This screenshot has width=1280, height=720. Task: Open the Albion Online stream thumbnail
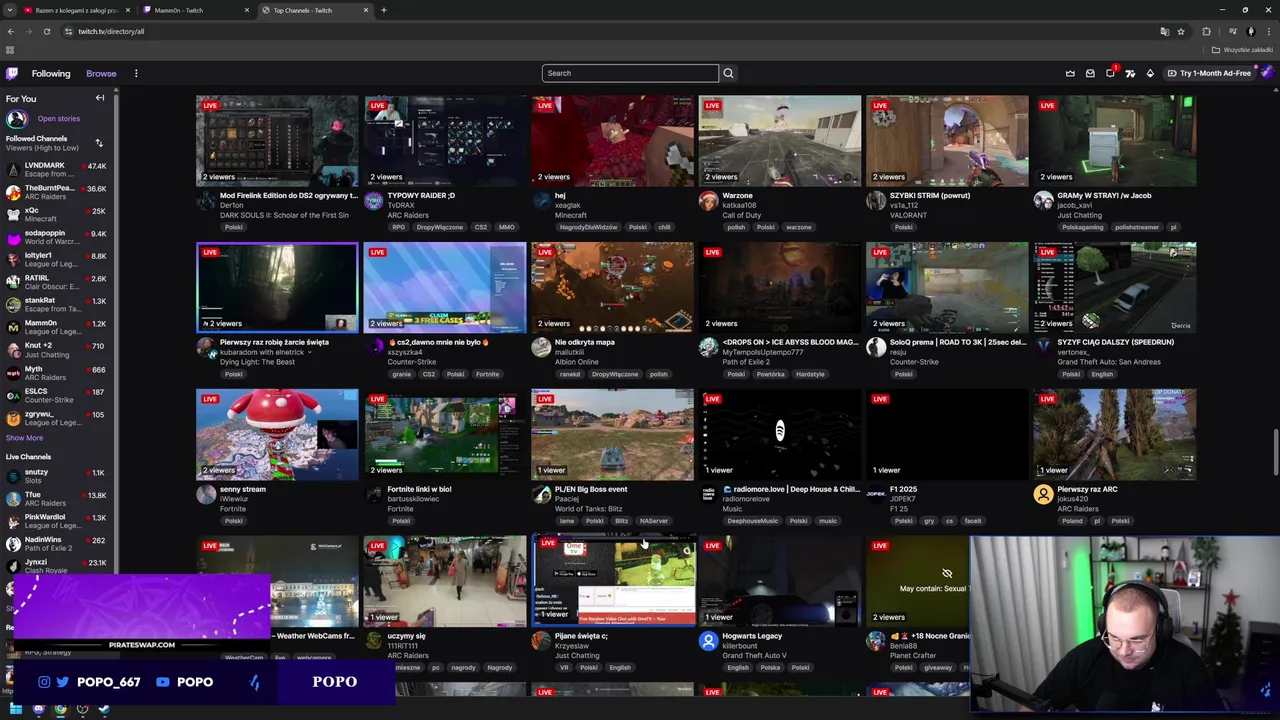coord(612,288)
